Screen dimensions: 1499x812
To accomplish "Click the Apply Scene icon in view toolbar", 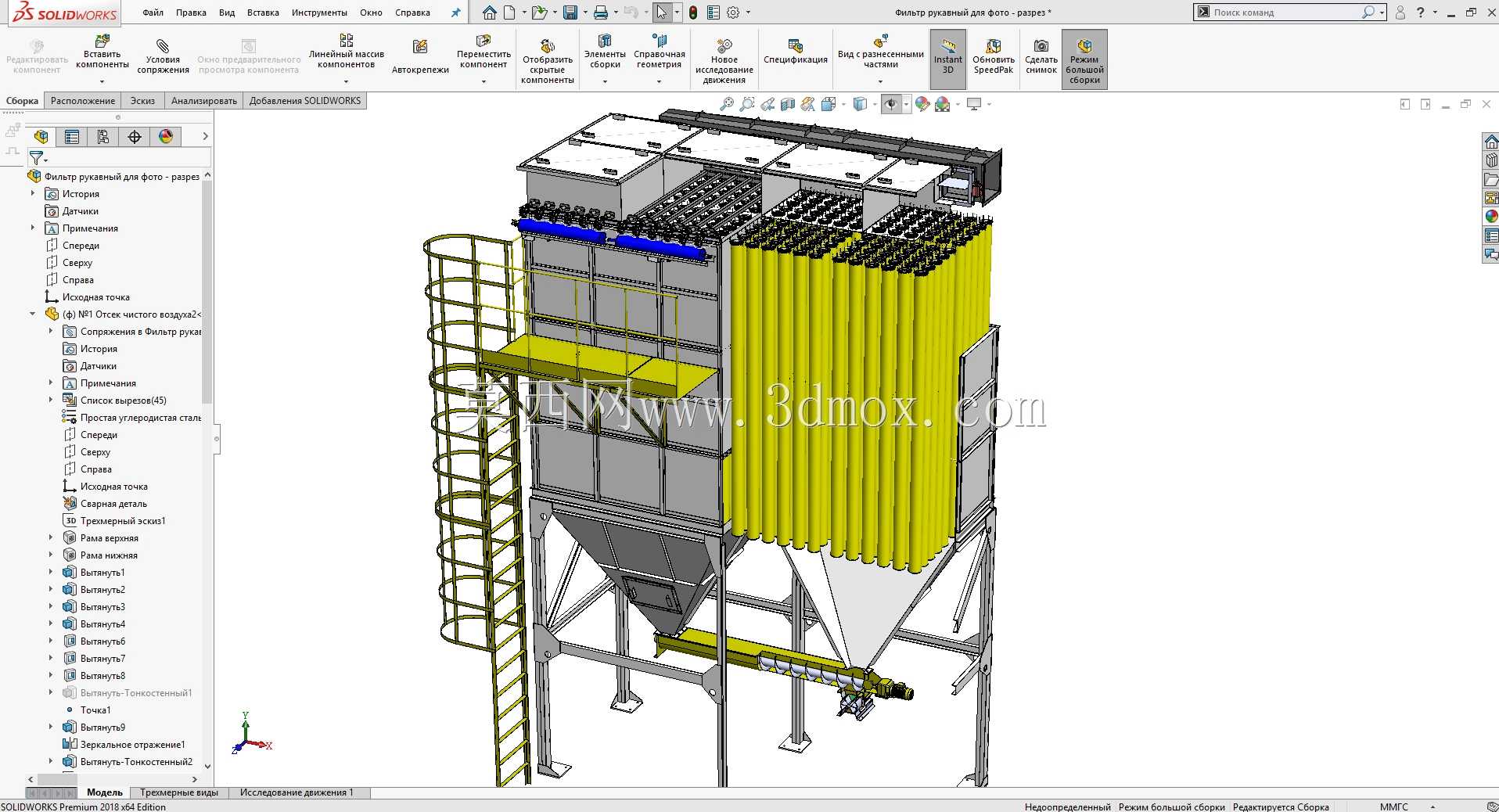I will 943,104.
